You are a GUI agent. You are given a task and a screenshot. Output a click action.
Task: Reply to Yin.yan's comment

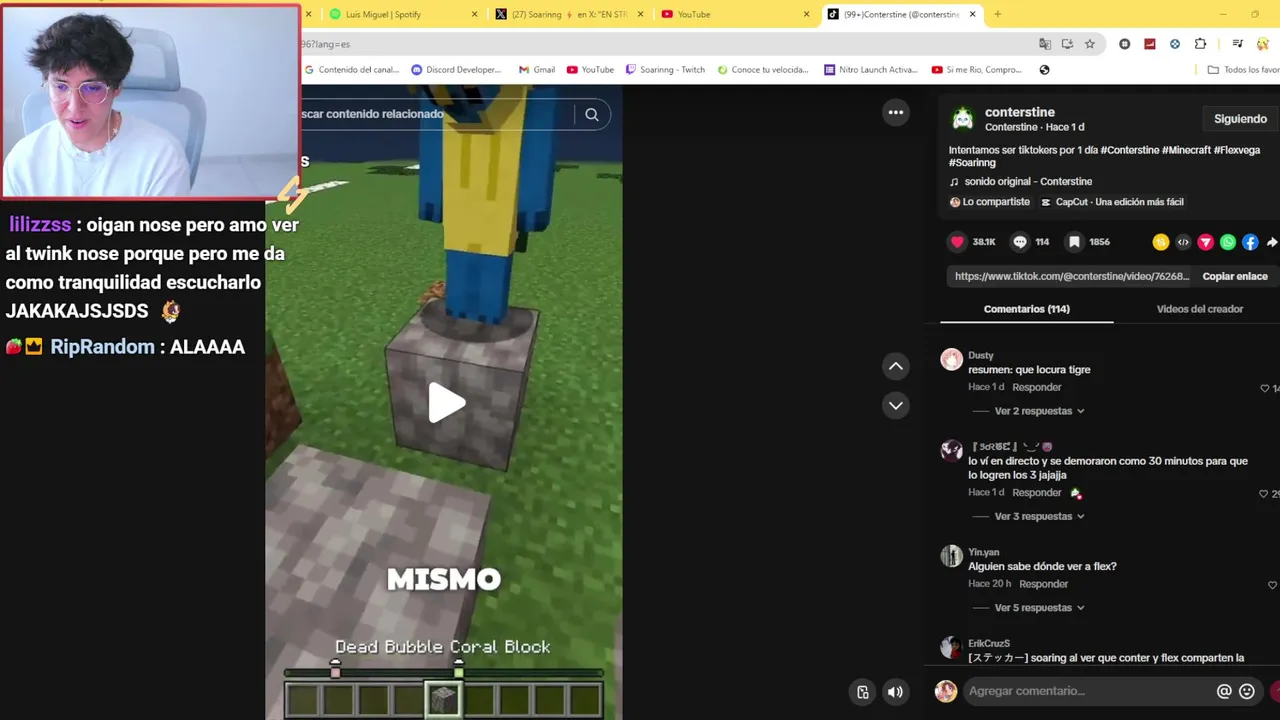pos(1043,584)
